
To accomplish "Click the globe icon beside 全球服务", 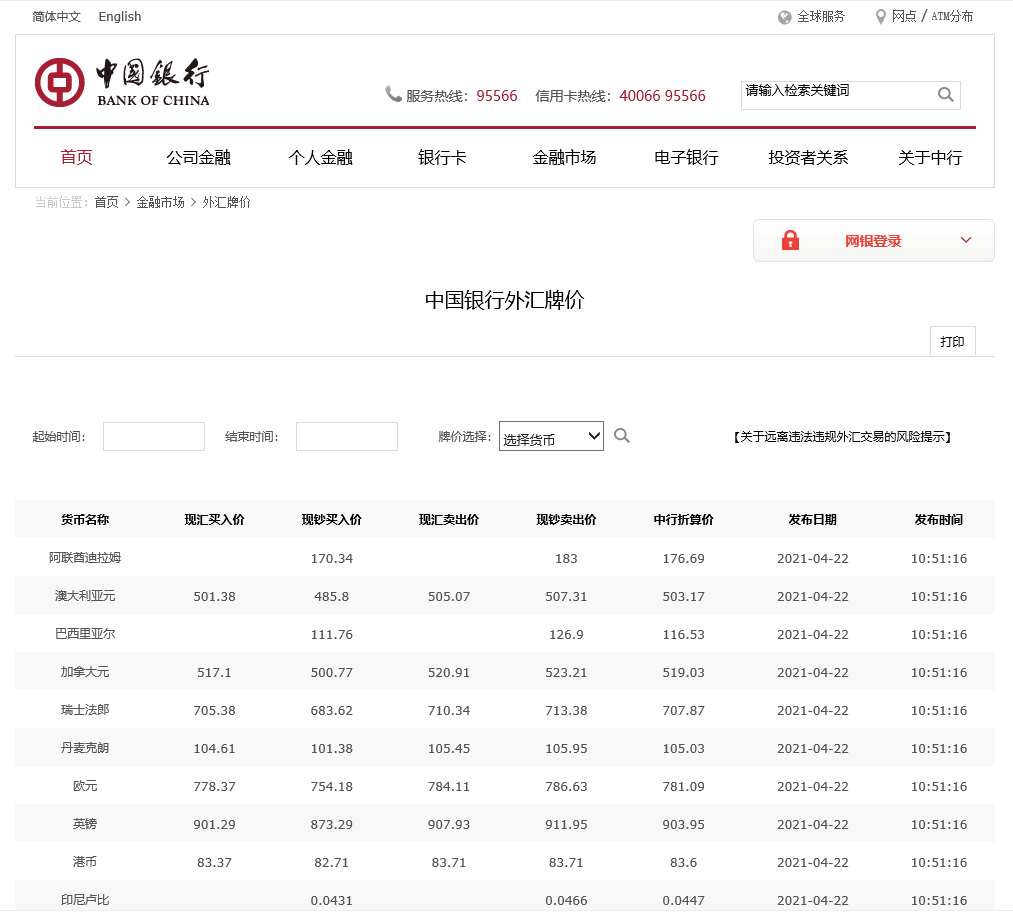I will coord(784,16).
